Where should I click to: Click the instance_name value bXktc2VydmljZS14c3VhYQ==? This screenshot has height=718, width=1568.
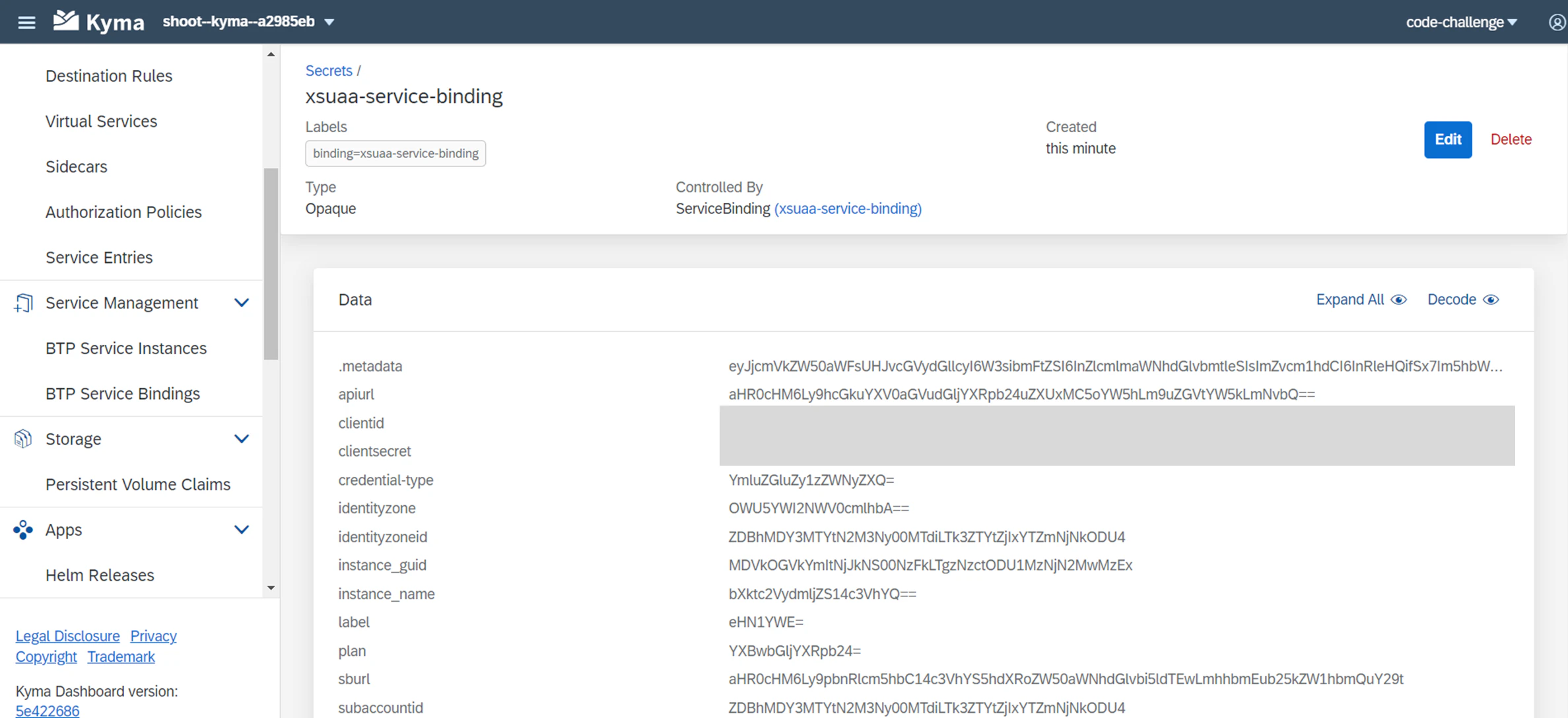click(822, 594)
